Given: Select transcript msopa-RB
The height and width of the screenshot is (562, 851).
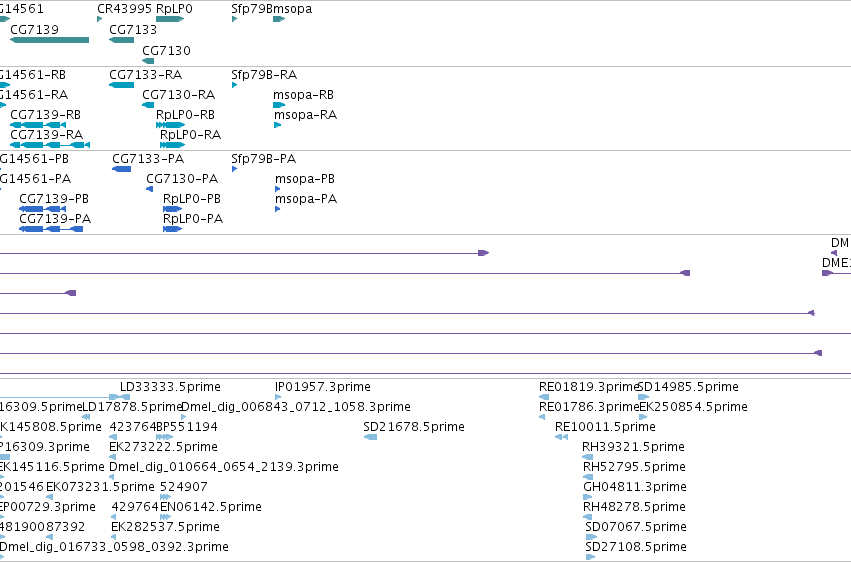Looking at the screenshot, I should [279, 105].
